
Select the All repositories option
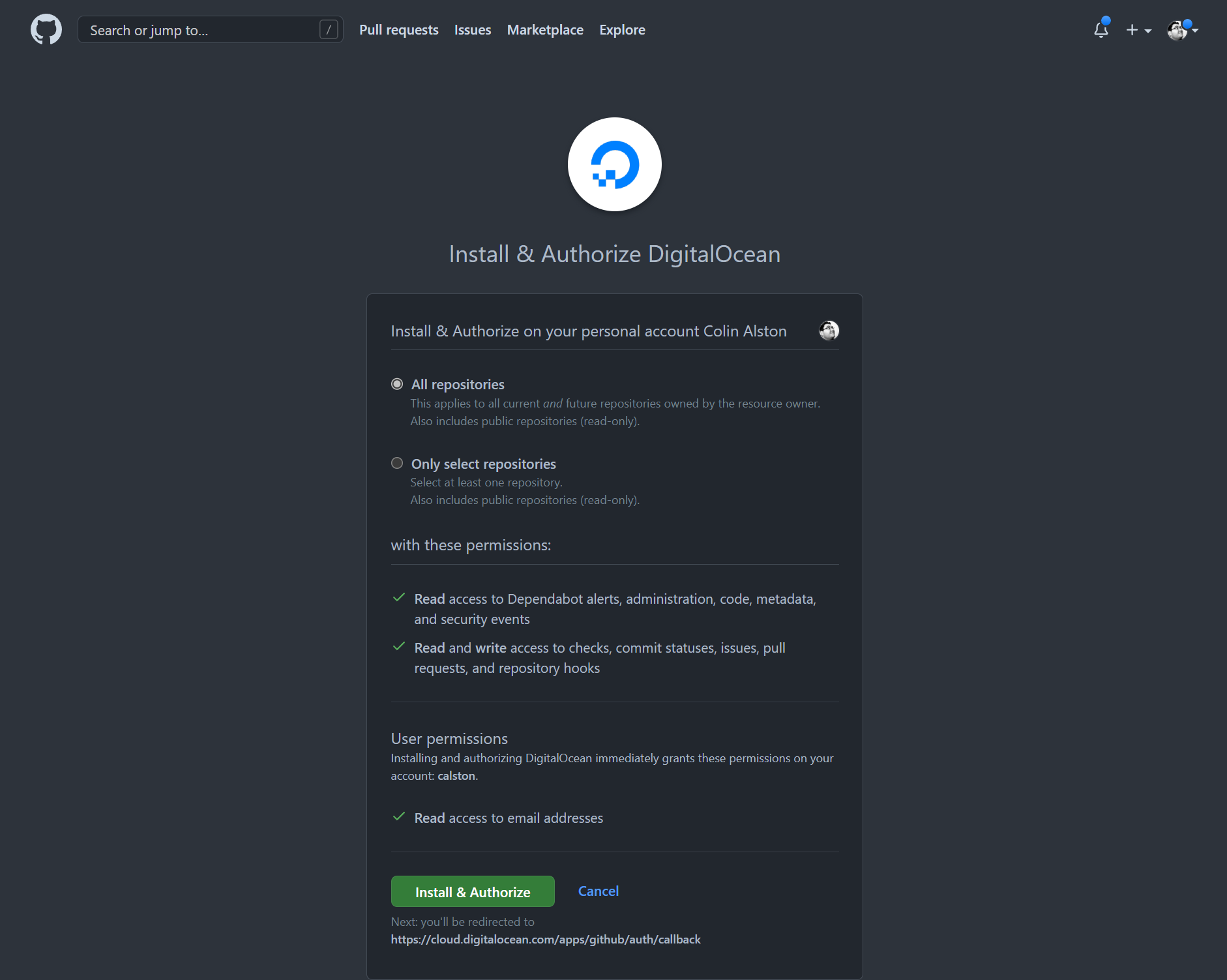point(397,384)
